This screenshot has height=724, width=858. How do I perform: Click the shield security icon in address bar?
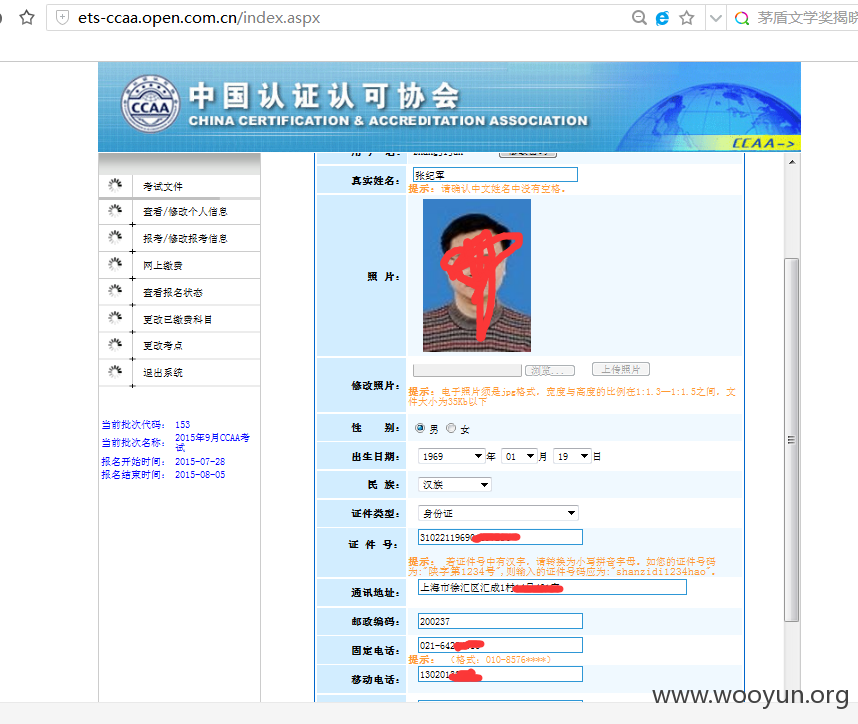[x=63, y=18]
